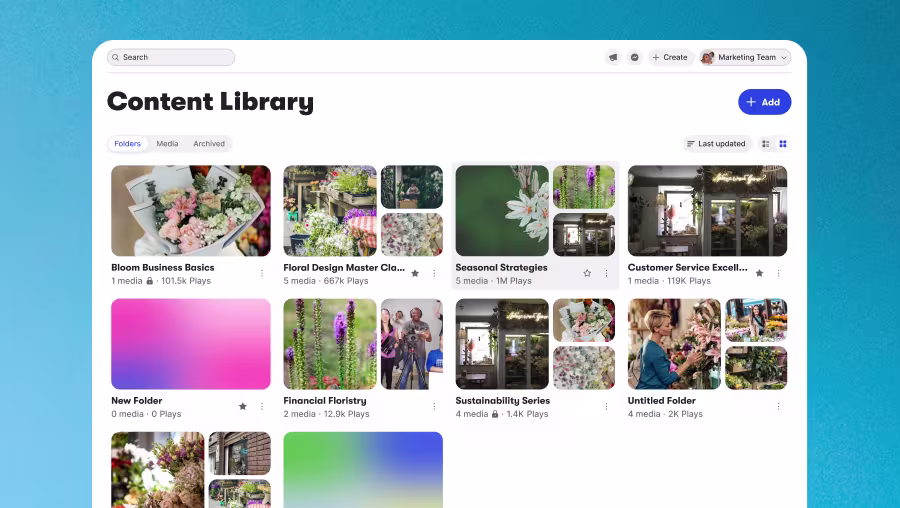
Task: Open the chat help icon
Action: 634,57
